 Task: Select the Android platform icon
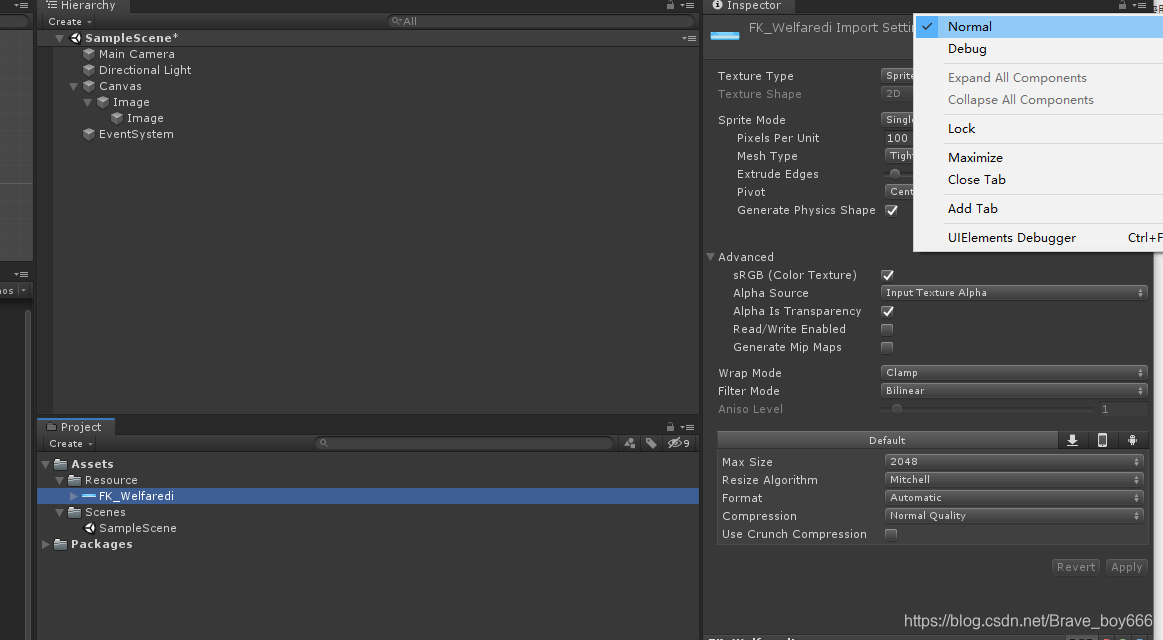pos(1133,441)
